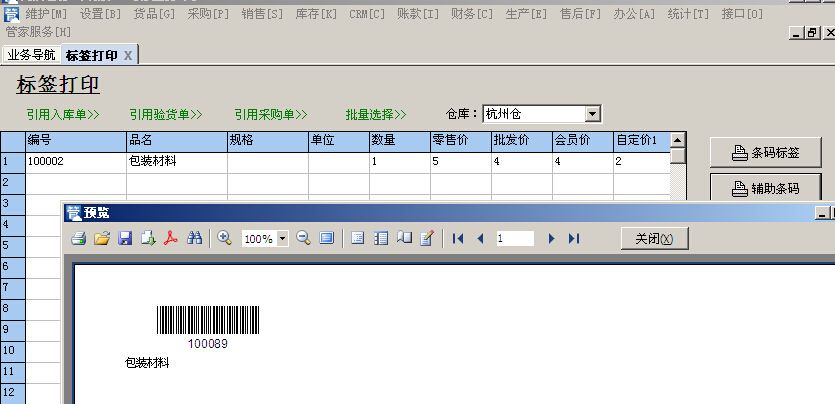The height and width of the screenshot is (404, 835).
Task: Zoom out of the preview page
Action: tap(304, 238)
